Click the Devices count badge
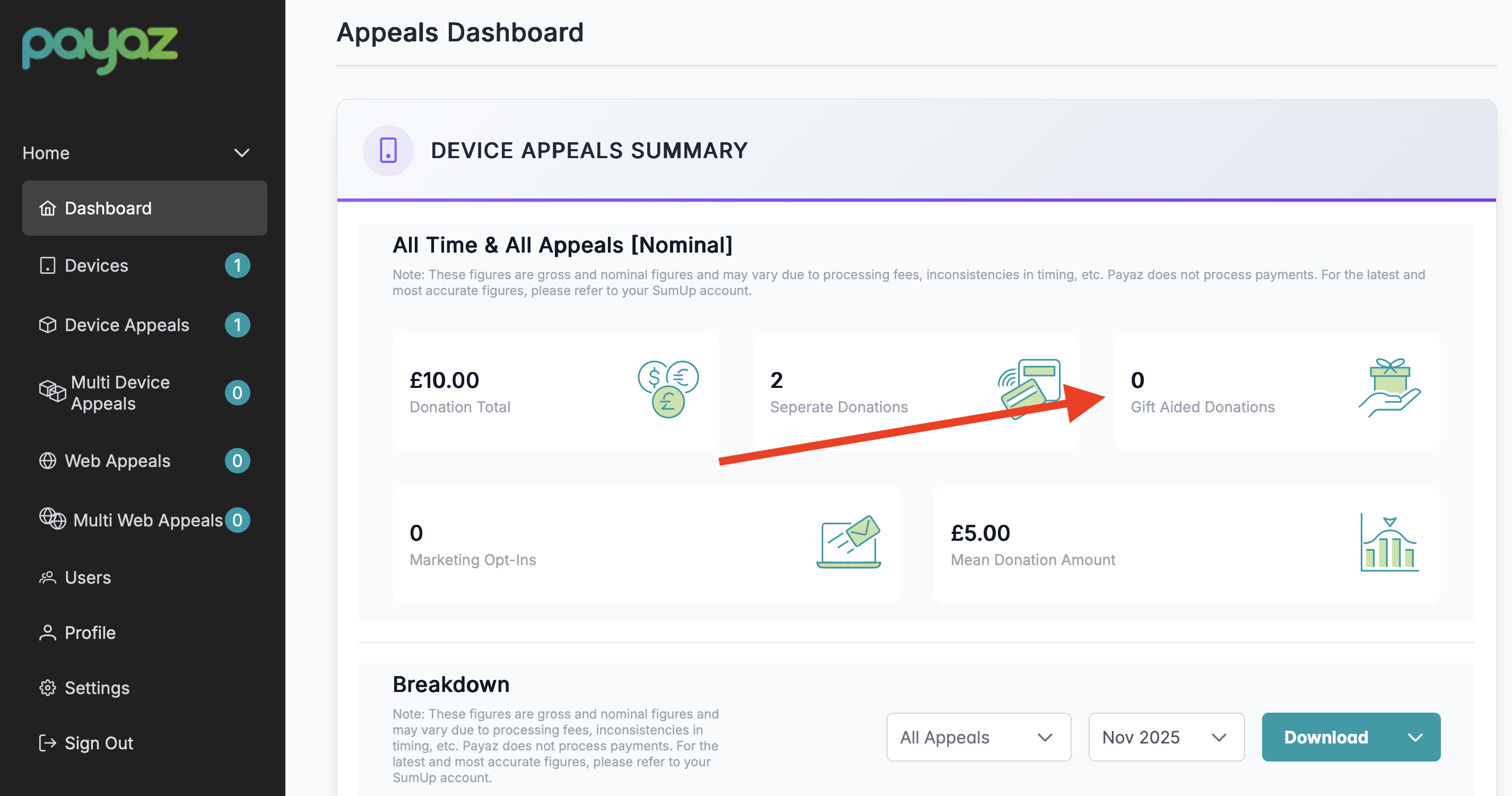Screen dimensions: 1512x796 [237, 265]
